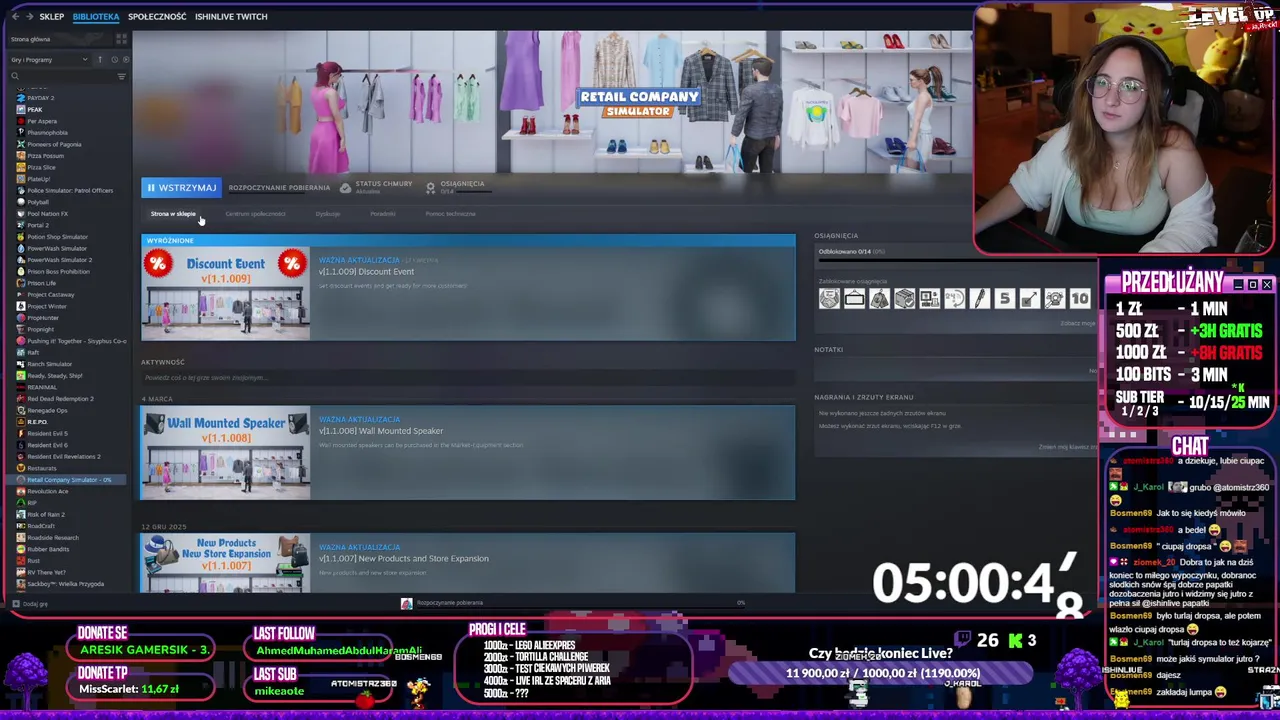The image size is (1280, 720).
Task: Click the Raft game icon
Action: [21, 352]
